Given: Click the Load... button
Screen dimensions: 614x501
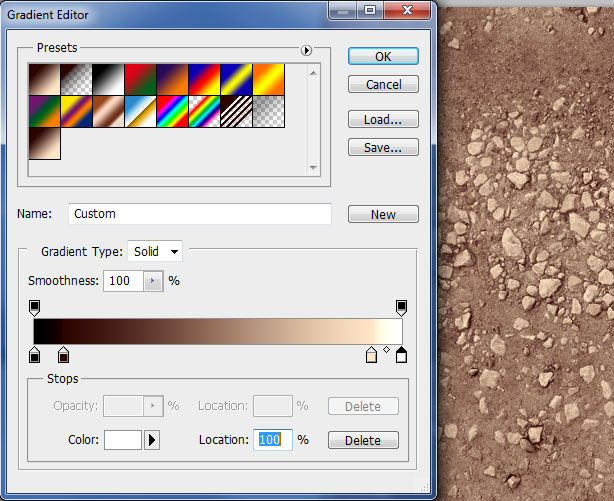Looking at the screenshot, I should [x=383, y=119].
